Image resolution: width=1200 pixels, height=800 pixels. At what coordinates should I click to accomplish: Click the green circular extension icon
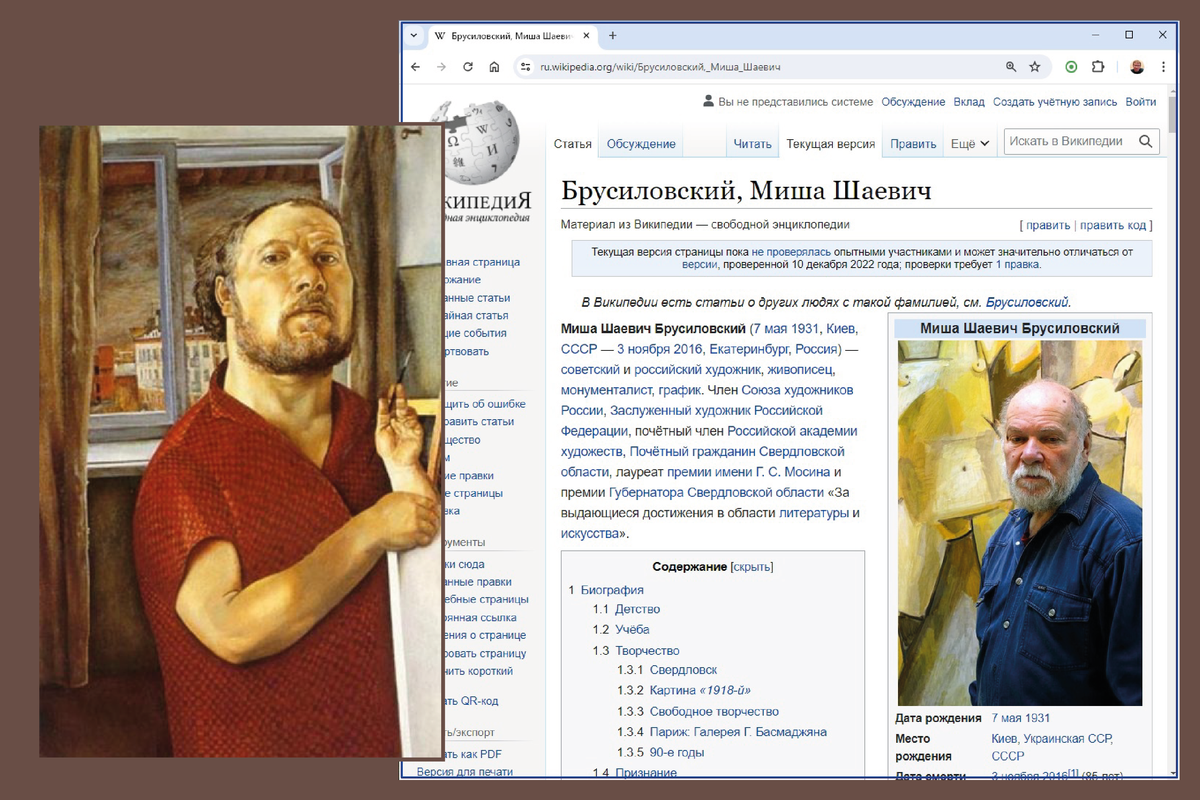tap(1071, 67)
